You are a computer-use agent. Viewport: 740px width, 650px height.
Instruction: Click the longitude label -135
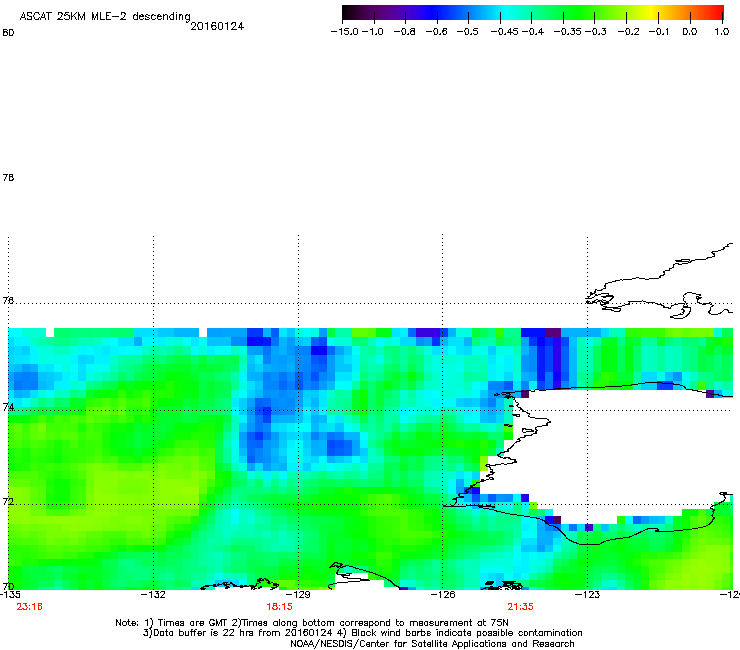[10, 595]
